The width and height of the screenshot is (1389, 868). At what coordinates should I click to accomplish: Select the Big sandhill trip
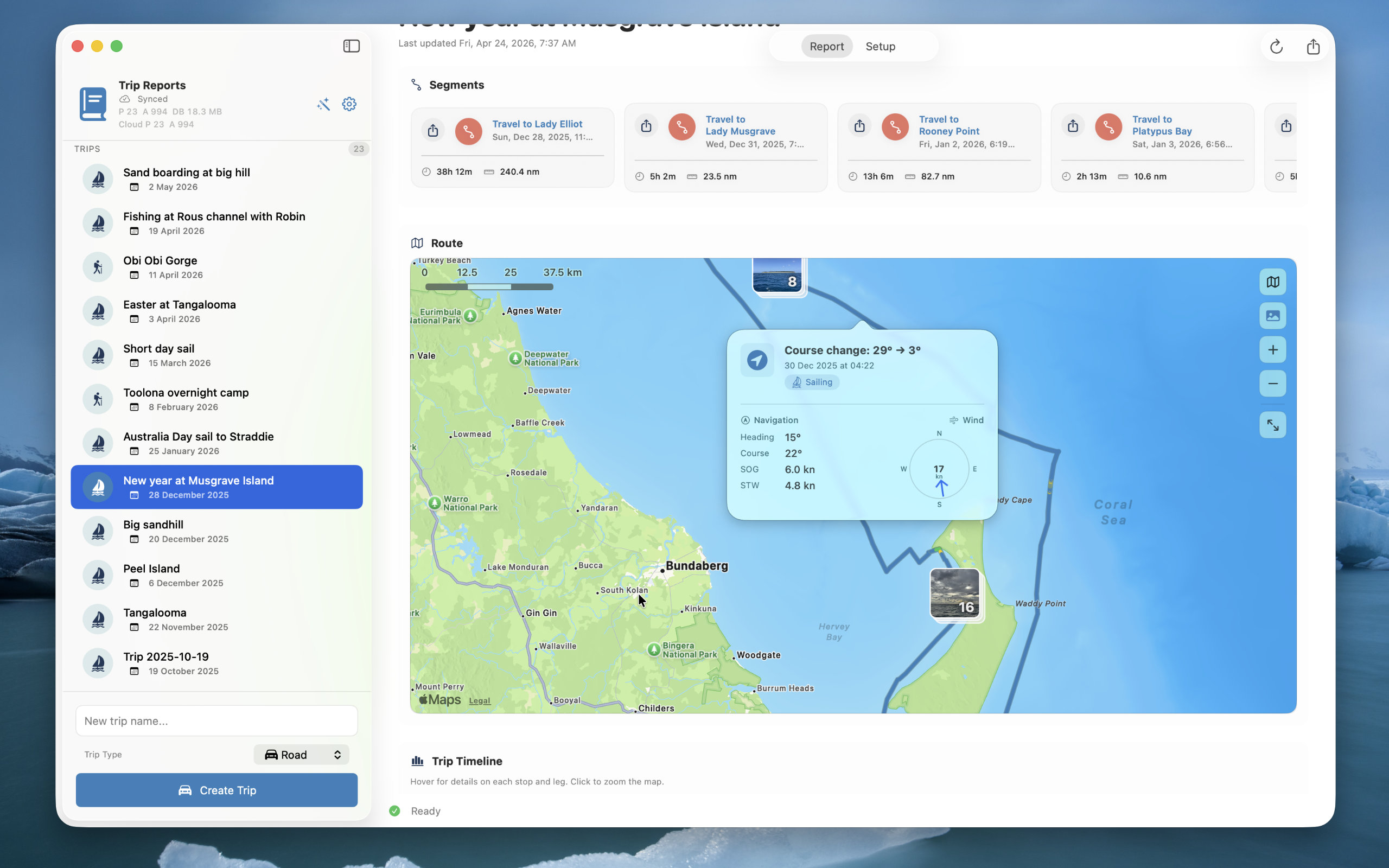click(216, 531)
